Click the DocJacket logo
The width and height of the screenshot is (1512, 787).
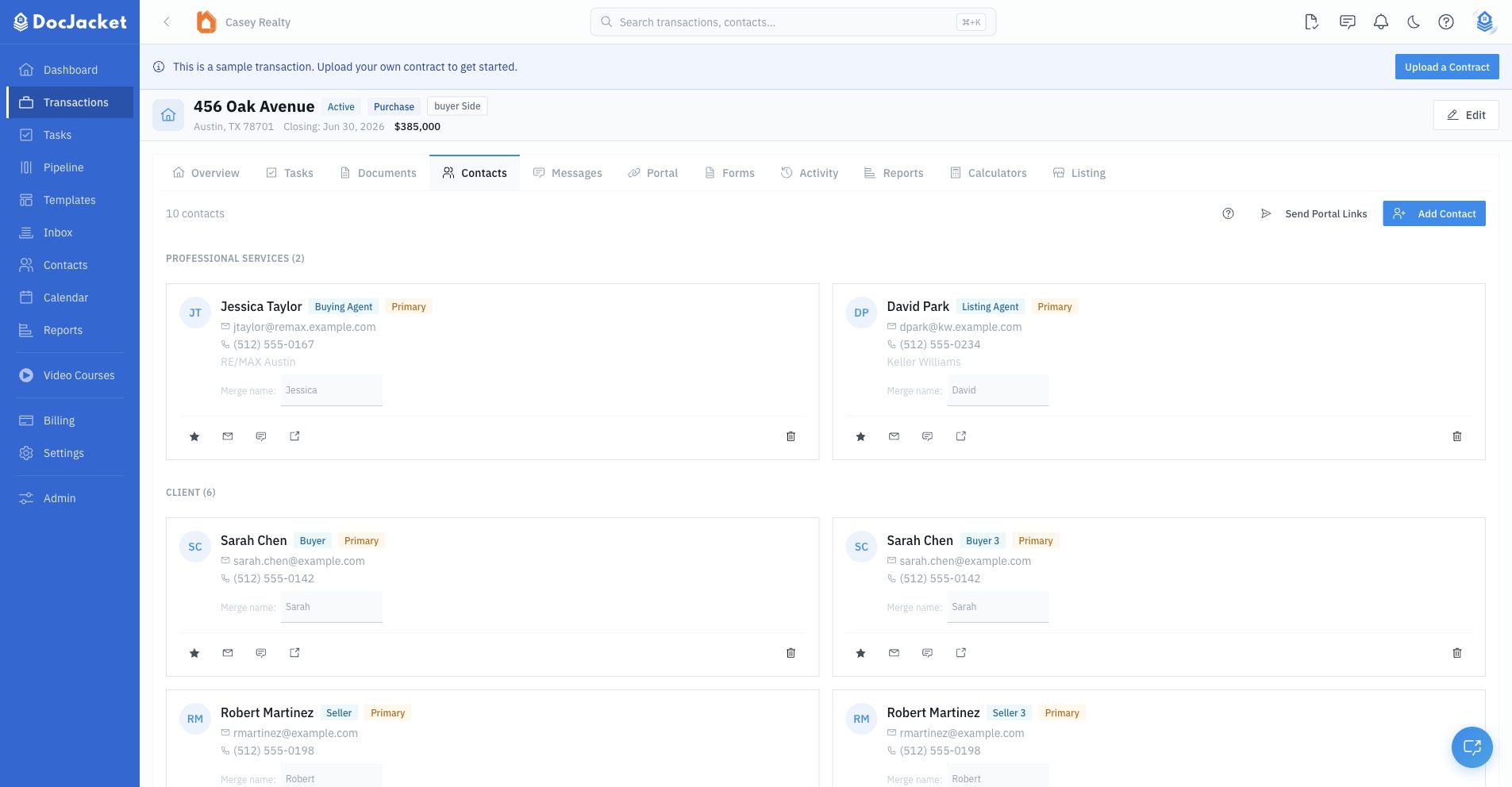[70, 22]
